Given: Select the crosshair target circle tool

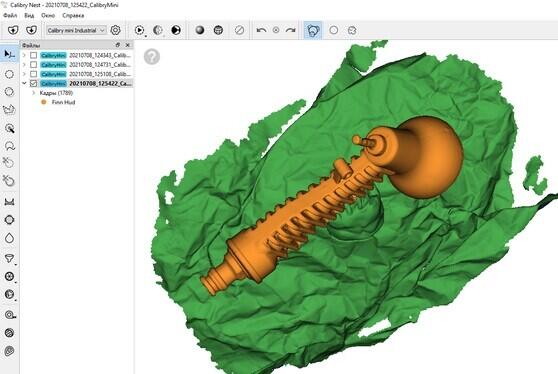Looking at the screenshot, I should (9, 220).
